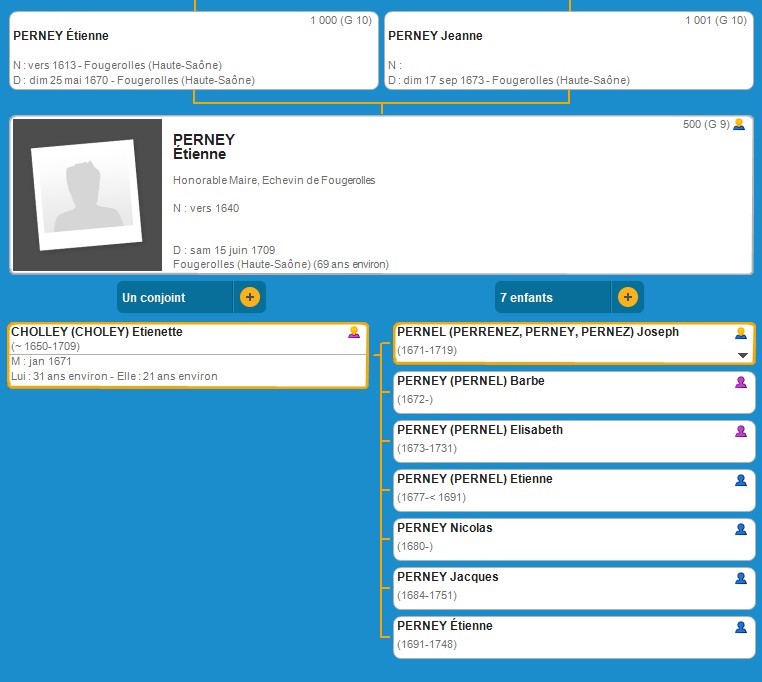This screenshot has width=762, height=682.
Task: Click the plus icon beside Un conjoint
Action: point(250,297)
